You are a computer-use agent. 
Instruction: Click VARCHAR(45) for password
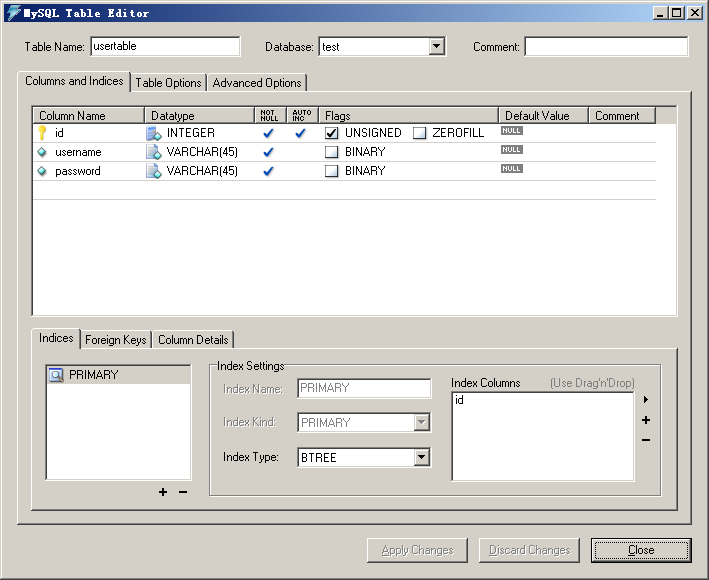(202, 171)
